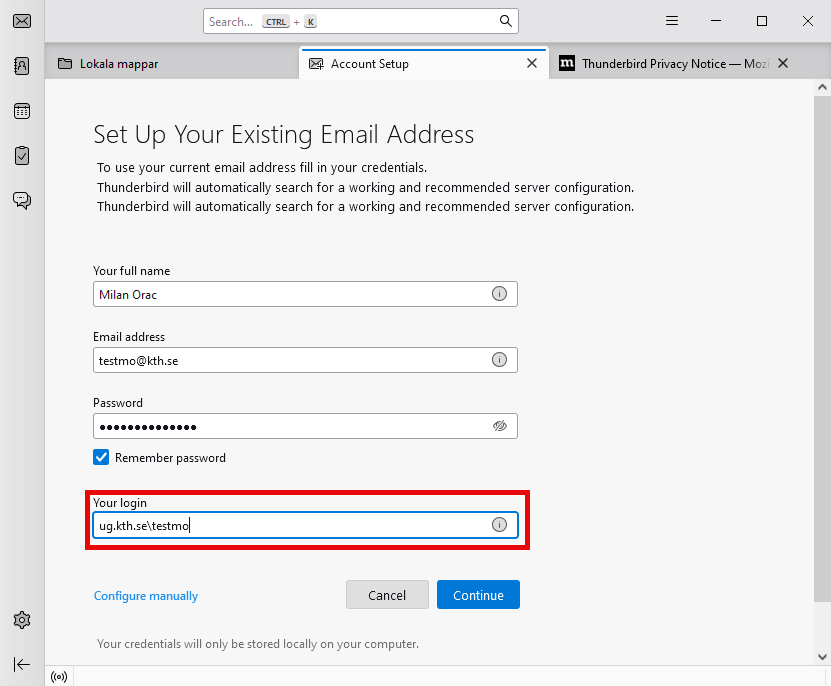Open the Chat space icon
831x686 pixels.
click(21, 200)
